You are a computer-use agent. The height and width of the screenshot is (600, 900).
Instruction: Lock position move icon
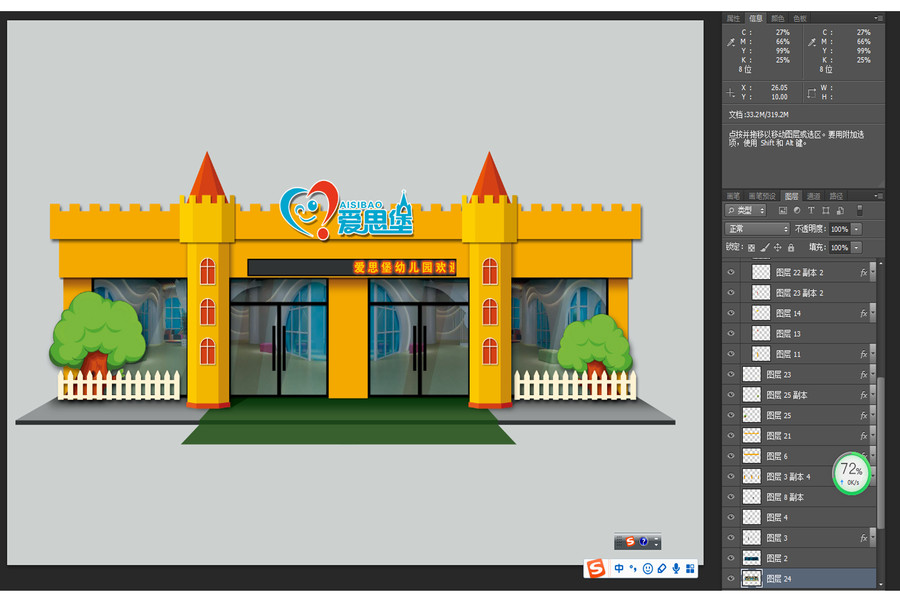pyautogui.click(x=778, y=247)
